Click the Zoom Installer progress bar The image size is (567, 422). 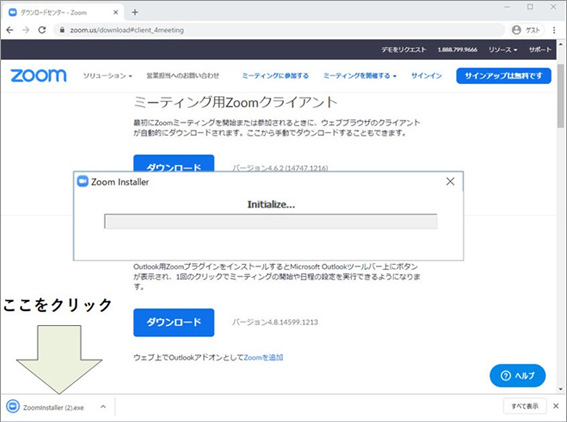(x=271, y=221)
